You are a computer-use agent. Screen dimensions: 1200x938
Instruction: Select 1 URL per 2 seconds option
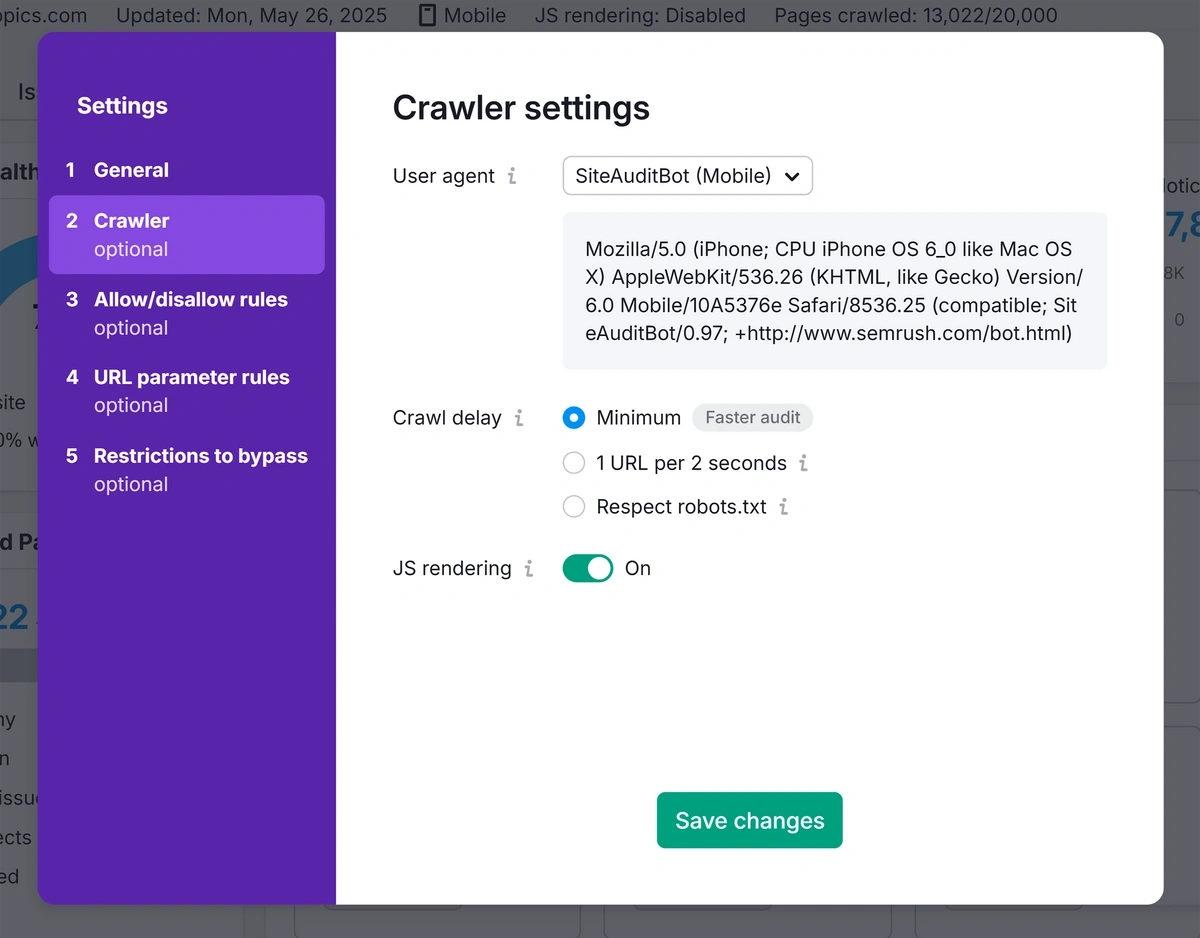[x=574, y=463]
